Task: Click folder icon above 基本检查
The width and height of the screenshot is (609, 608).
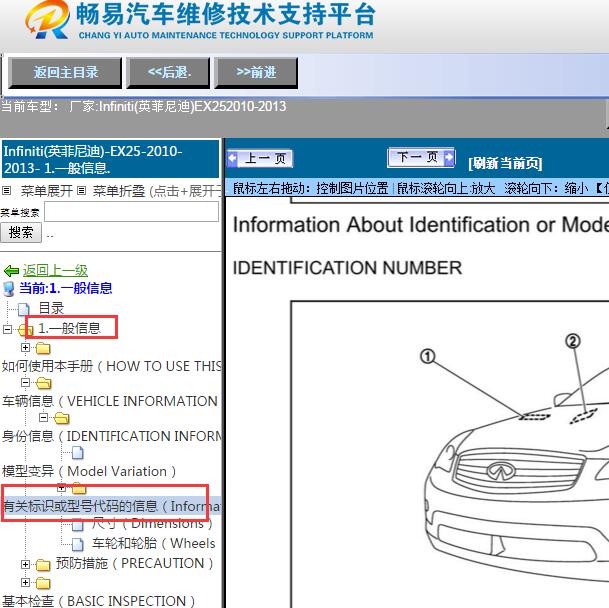Action: point(43,583)
